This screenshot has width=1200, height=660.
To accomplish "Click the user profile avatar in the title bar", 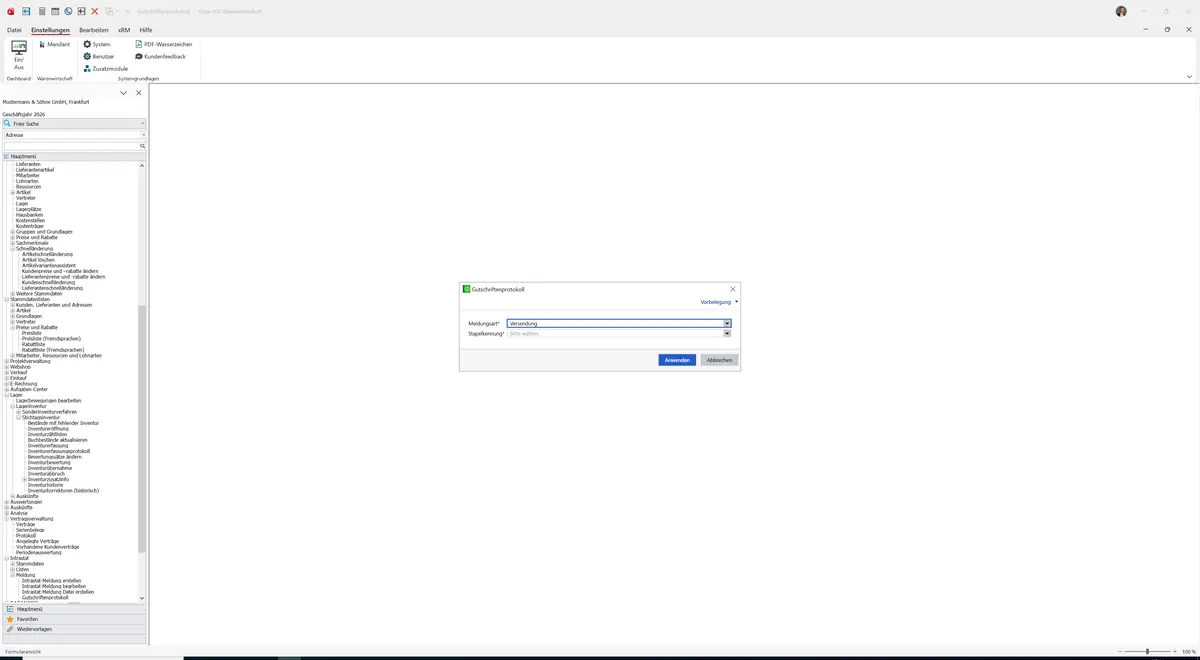I will tap(1121, 11).
